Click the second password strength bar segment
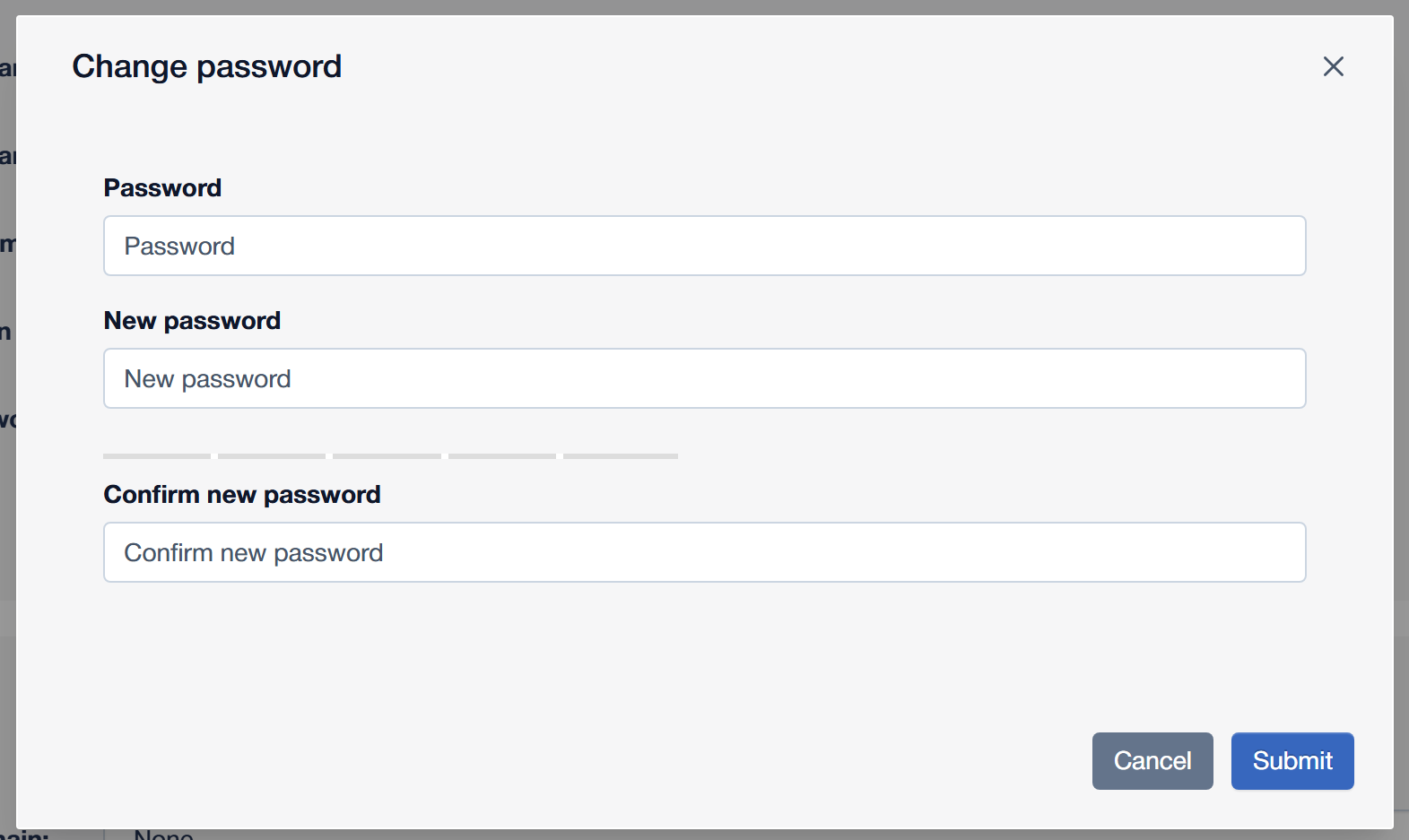Screen dimensions: 1409x840 point(272,456)
